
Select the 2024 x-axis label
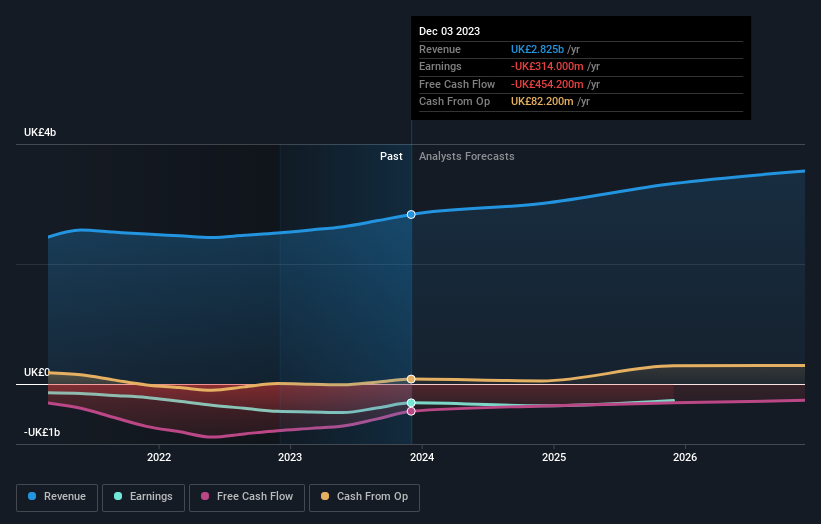pyautogui.click(x=422, y=457)
